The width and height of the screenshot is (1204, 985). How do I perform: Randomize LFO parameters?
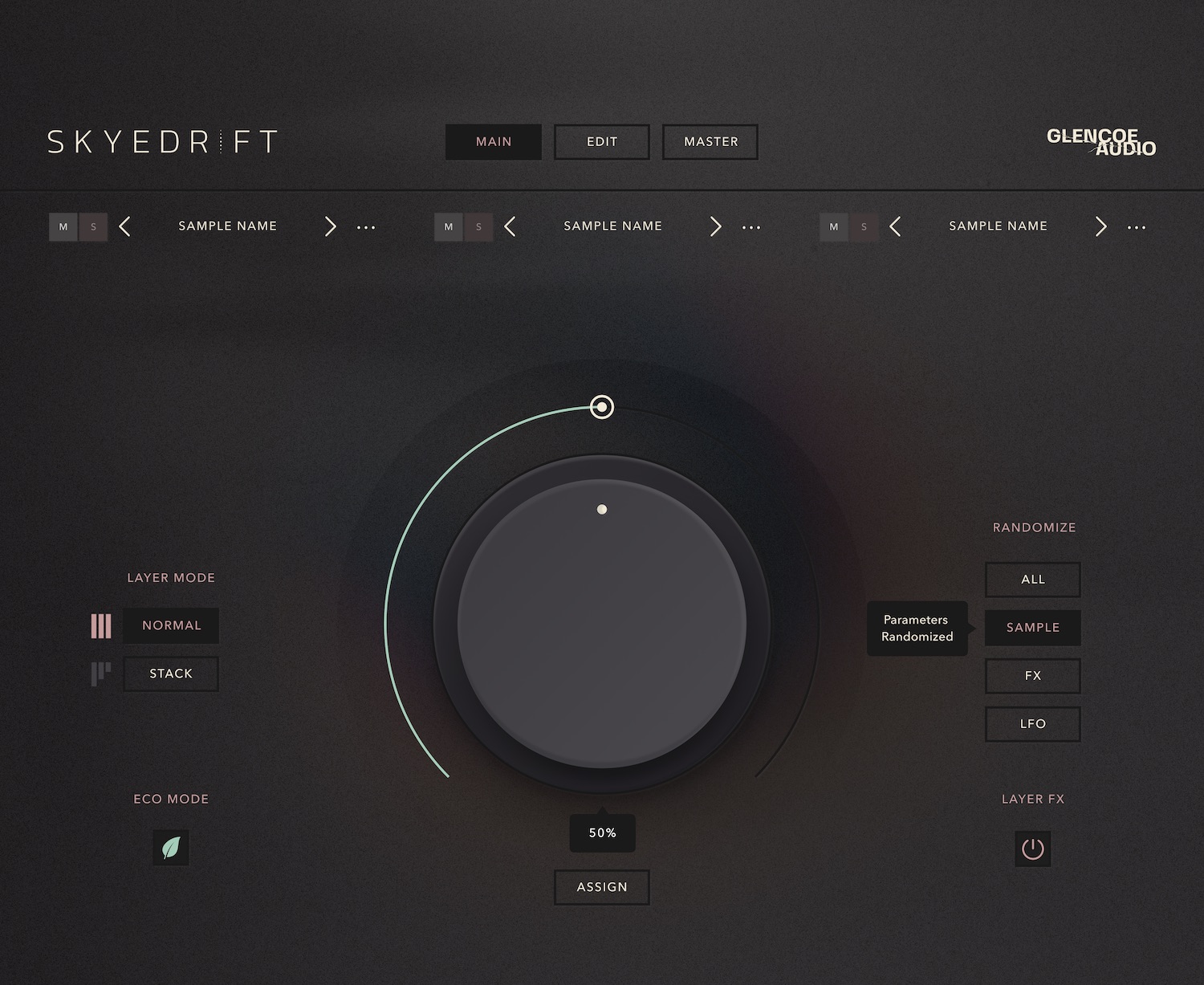point(1033,724)
